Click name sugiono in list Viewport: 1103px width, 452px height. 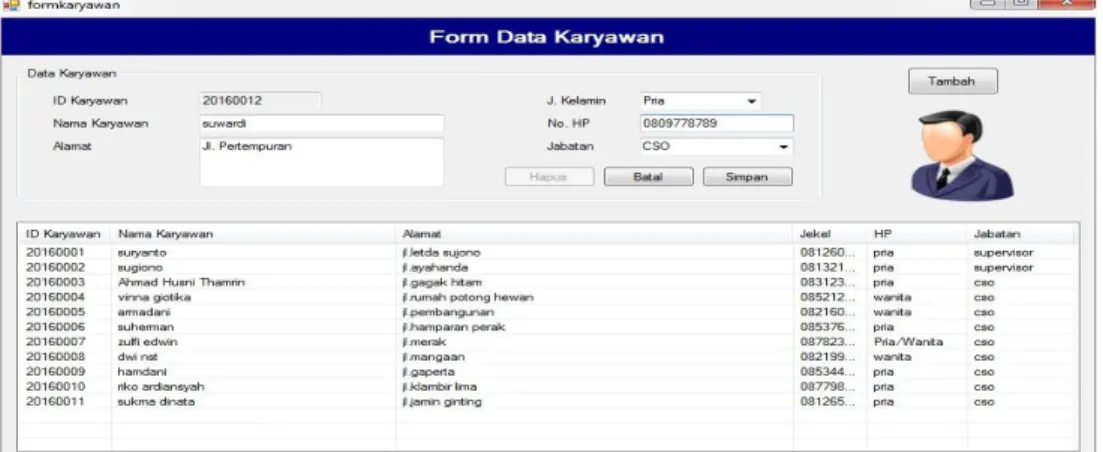pyautogui.click(x=140, y=268)
